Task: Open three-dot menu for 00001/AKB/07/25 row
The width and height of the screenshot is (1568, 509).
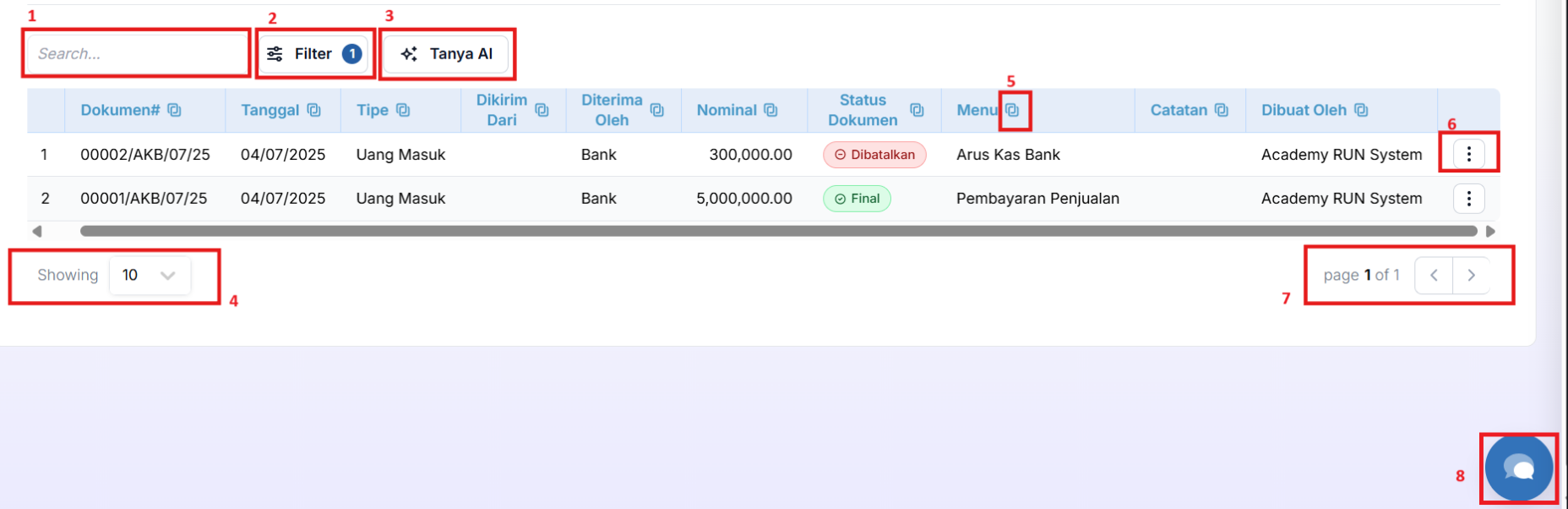Action: coord(1469,198)
